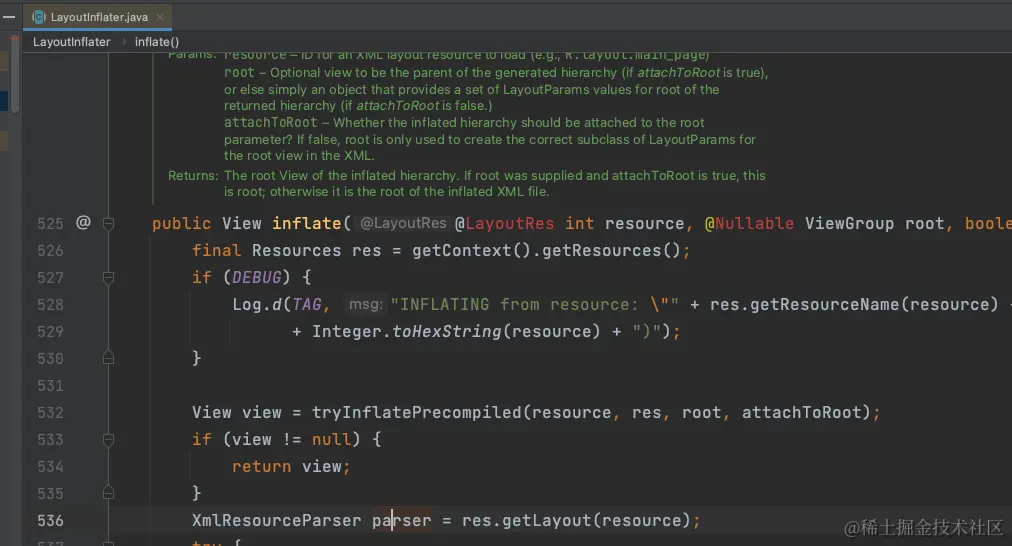
Task: Click line number 536 in the gutter
Action: [50, 521]
